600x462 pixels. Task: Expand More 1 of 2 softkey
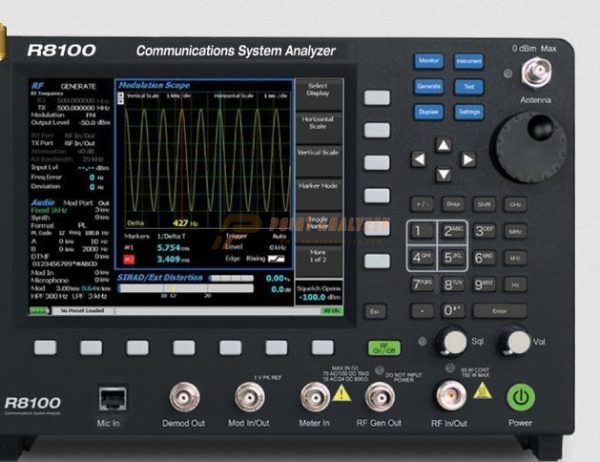pos(318,256)
